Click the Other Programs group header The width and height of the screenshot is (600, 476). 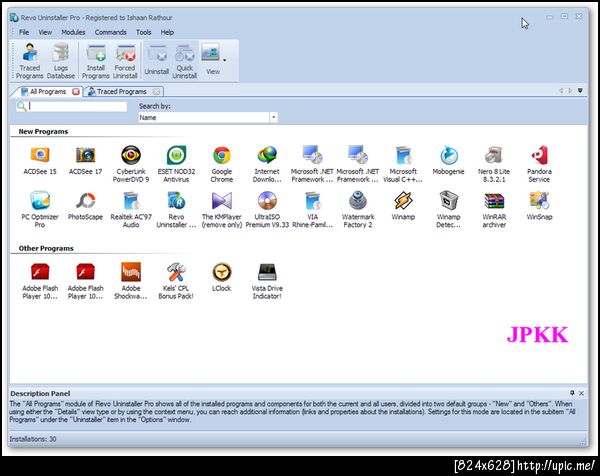click(46, 248)
